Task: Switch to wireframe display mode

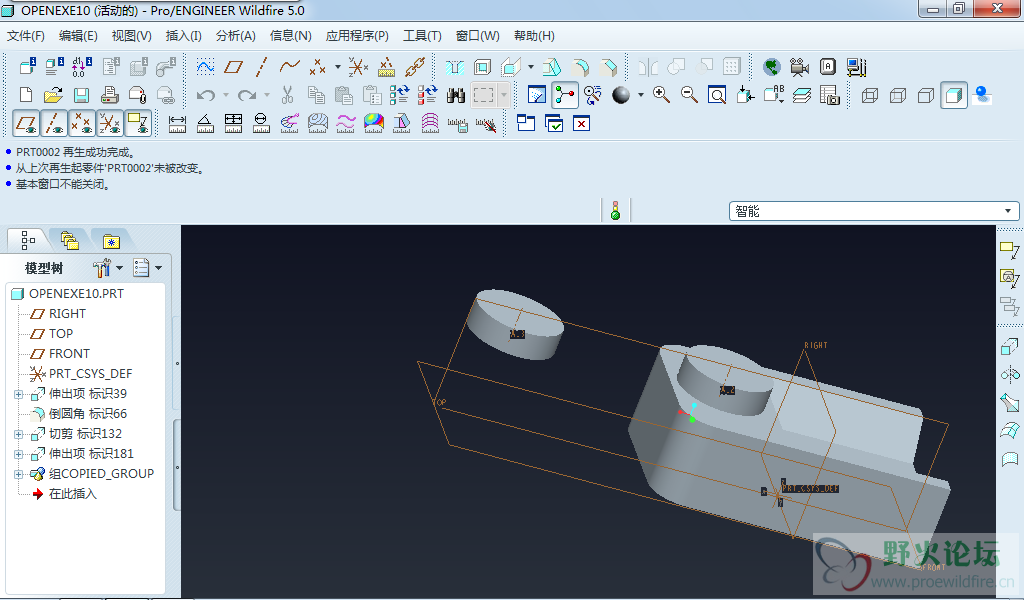Action: click(x=870, y=95)
